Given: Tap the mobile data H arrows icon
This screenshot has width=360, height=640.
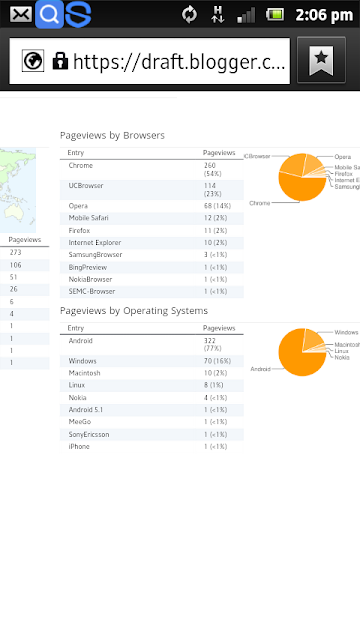Looking at the screenshot, I should (218, 15).
